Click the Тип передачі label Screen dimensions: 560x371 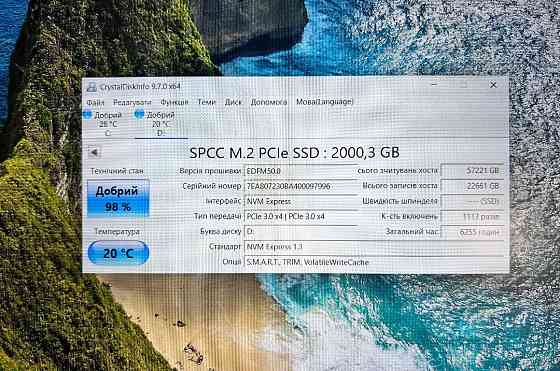click(218, 216)
